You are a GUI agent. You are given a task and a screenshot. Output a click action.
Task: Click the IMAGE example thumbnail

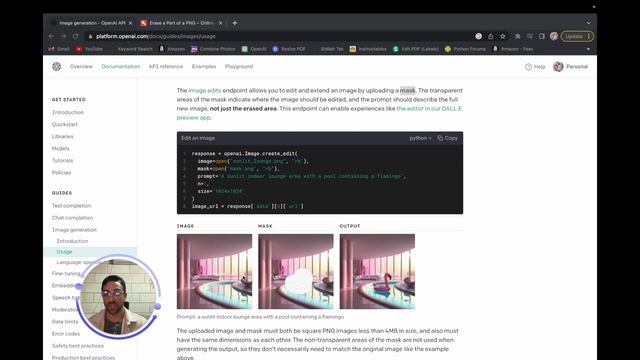tap(214, 271)
